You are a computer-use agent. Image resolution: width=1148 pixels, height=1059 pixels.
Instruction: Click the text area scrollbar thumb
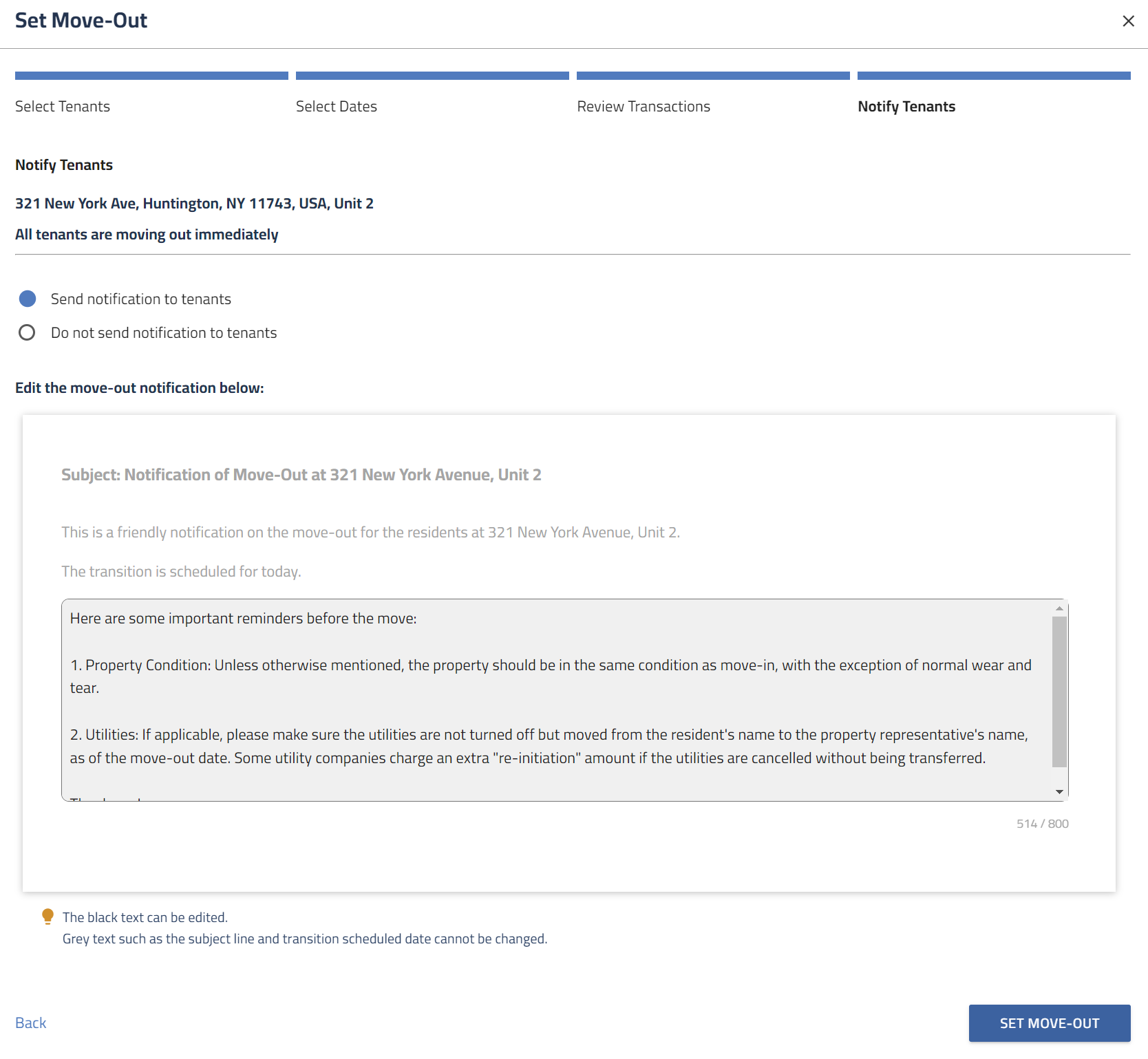(1059, 692)
